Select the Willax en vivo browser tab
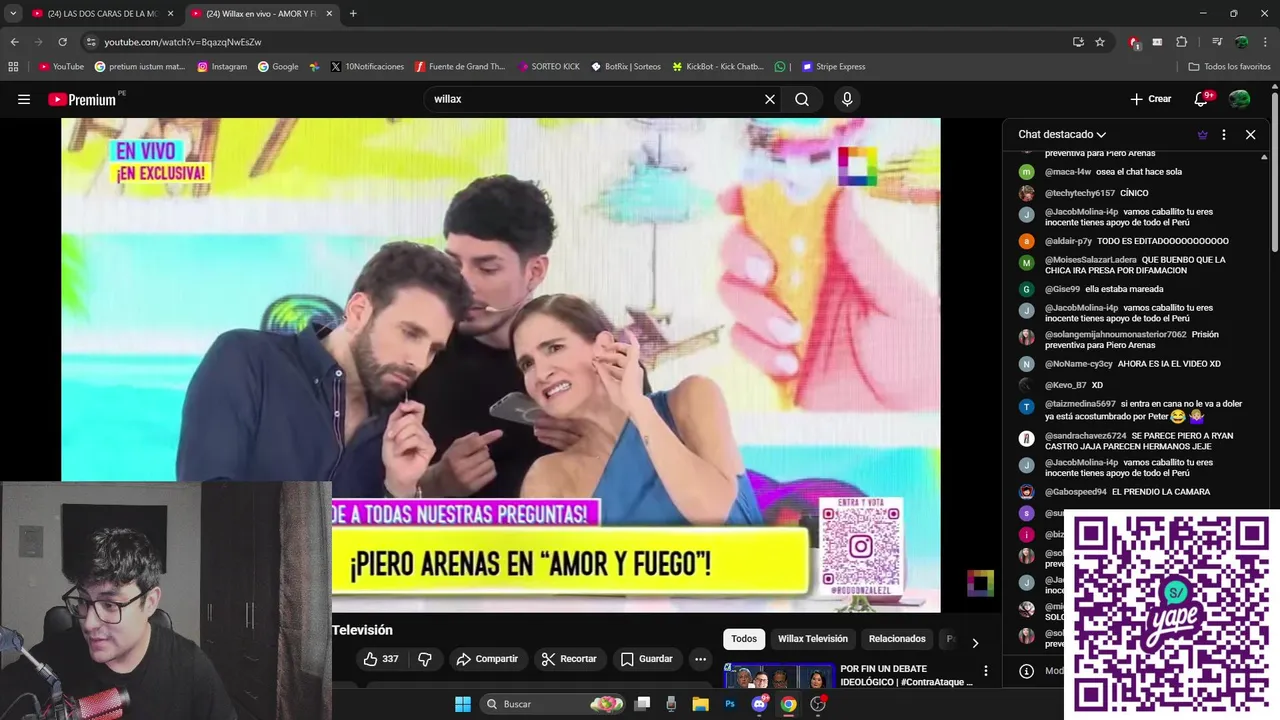 point(262,13)
